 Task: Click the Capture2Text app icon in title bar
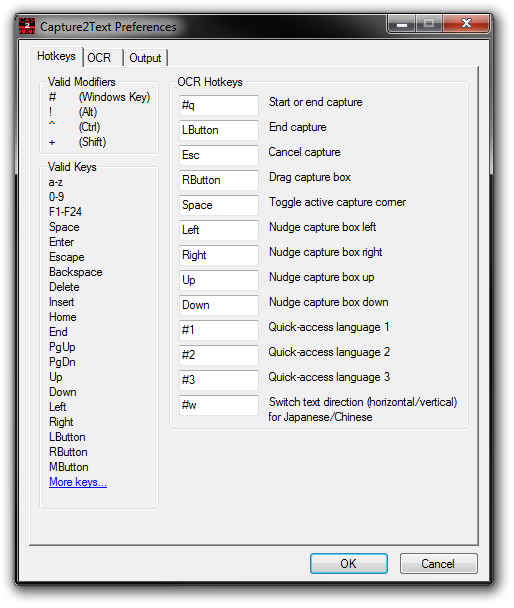click(27, 26)
